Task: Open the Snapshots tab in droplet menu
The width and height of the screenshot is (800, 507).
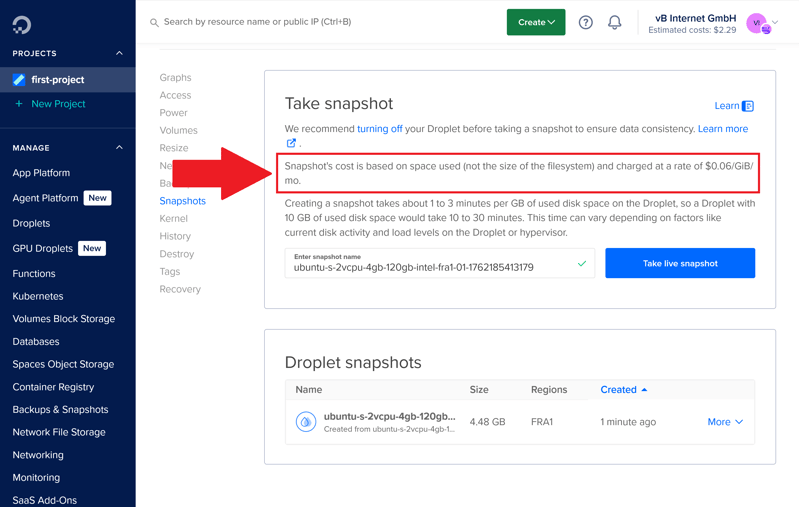Action: pos(182,201)
